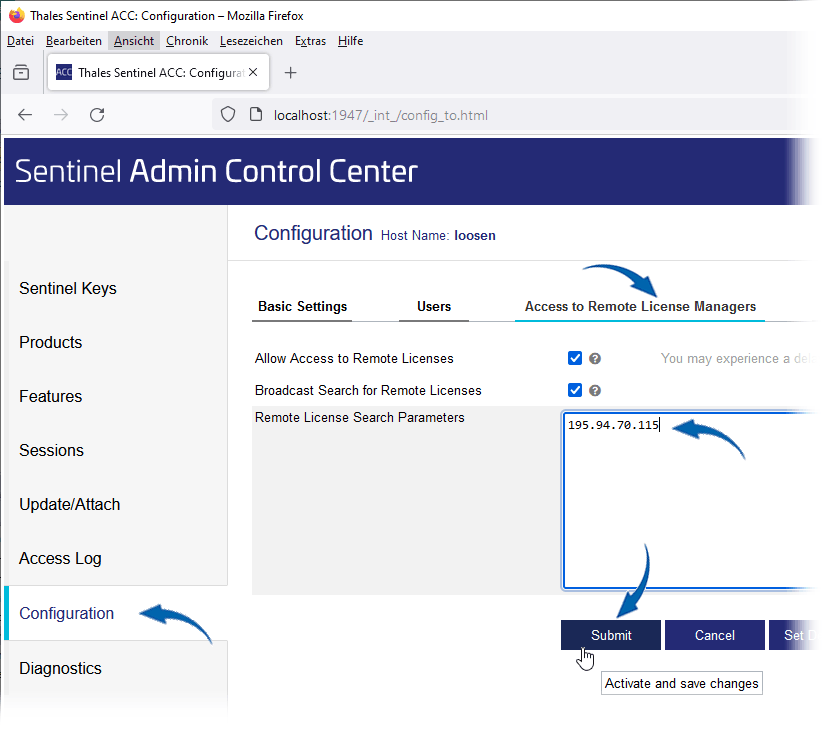
Task: Select Access to Remote License Managers tab
Action: point(640,307)
